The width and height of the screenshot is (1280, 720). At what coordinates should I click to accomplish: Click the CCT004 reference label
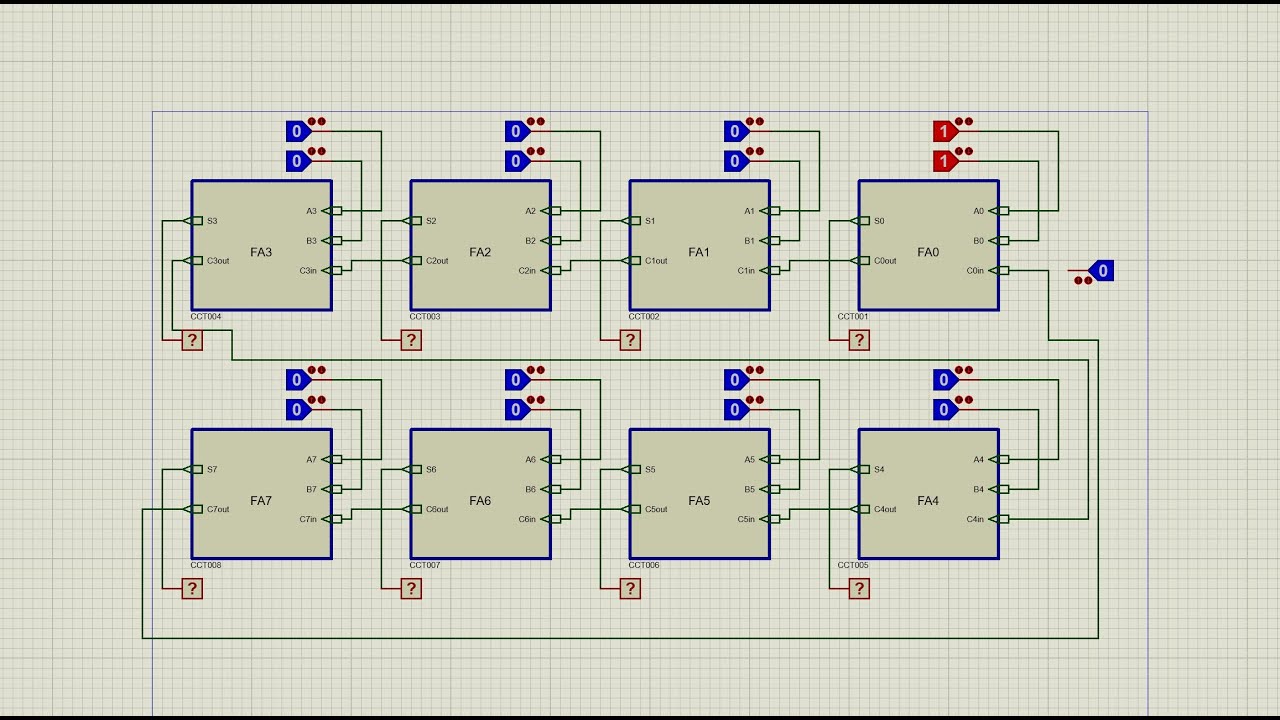coord(206,317)
